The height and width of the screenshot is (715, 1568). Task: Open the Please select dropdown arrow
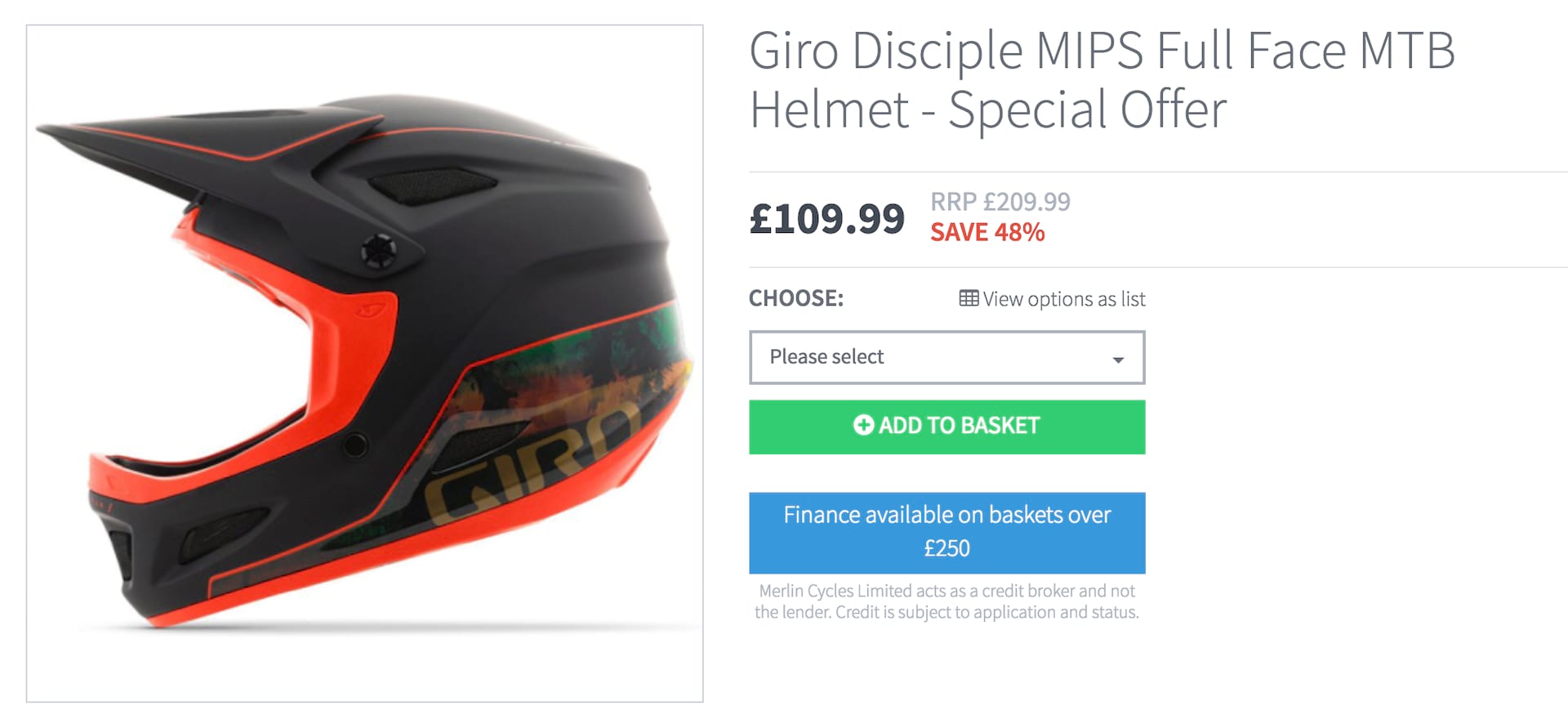tap(1118, 360)
